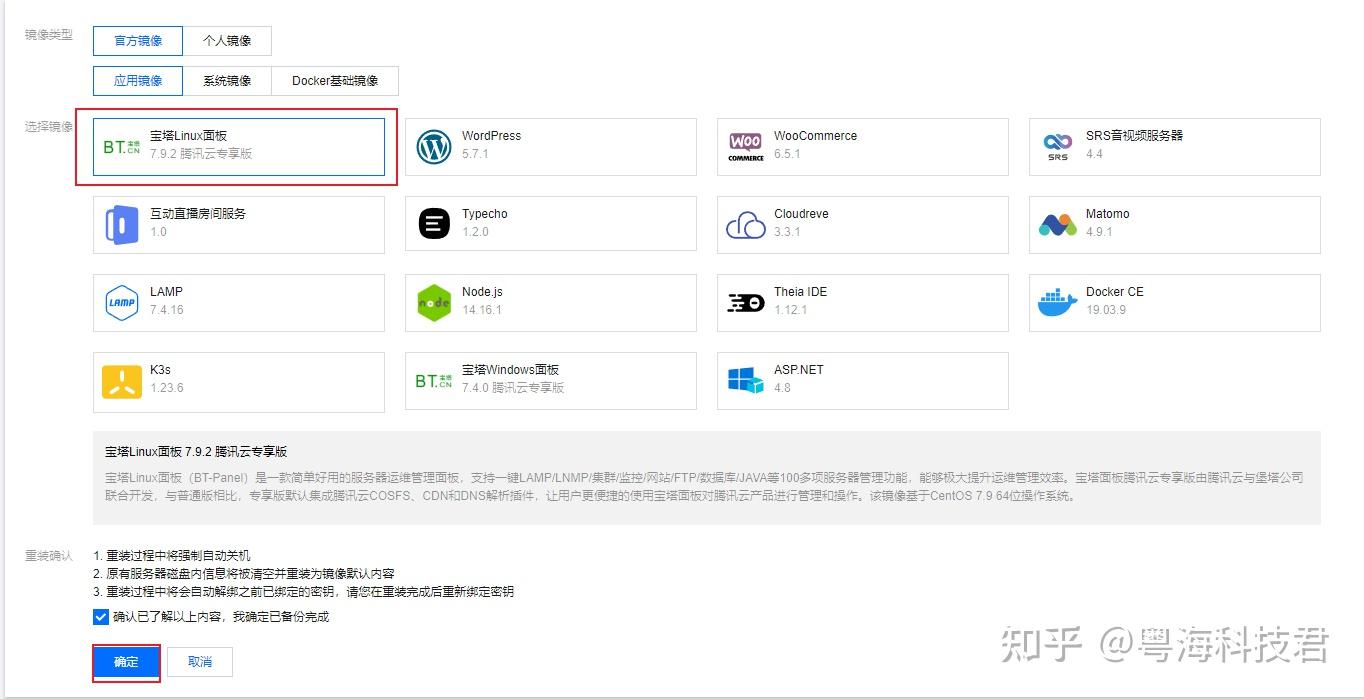Choose the ASP.NET 4.8 image card
This screenshot has width=1364, height=699.
point(863,381)
